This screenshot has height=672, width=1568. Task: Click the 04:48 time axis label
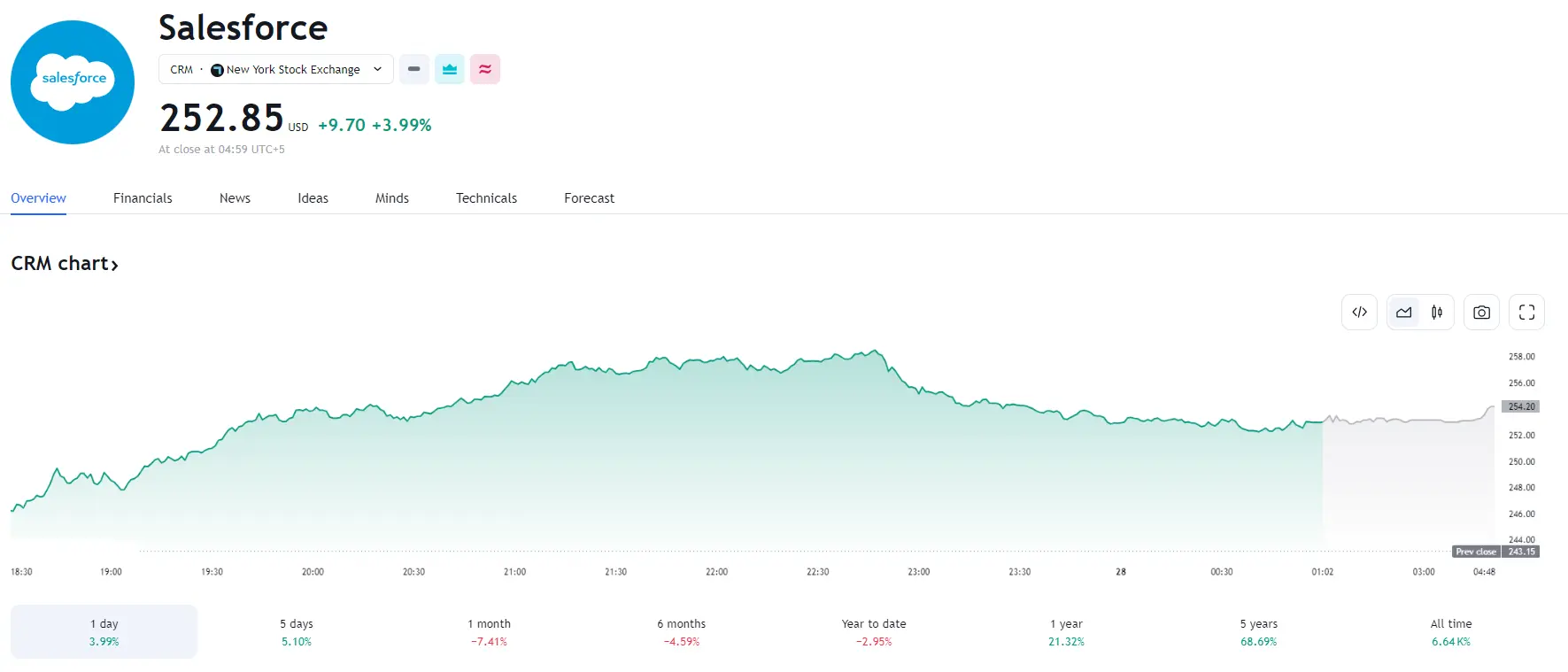click(x=1484, y=572)
